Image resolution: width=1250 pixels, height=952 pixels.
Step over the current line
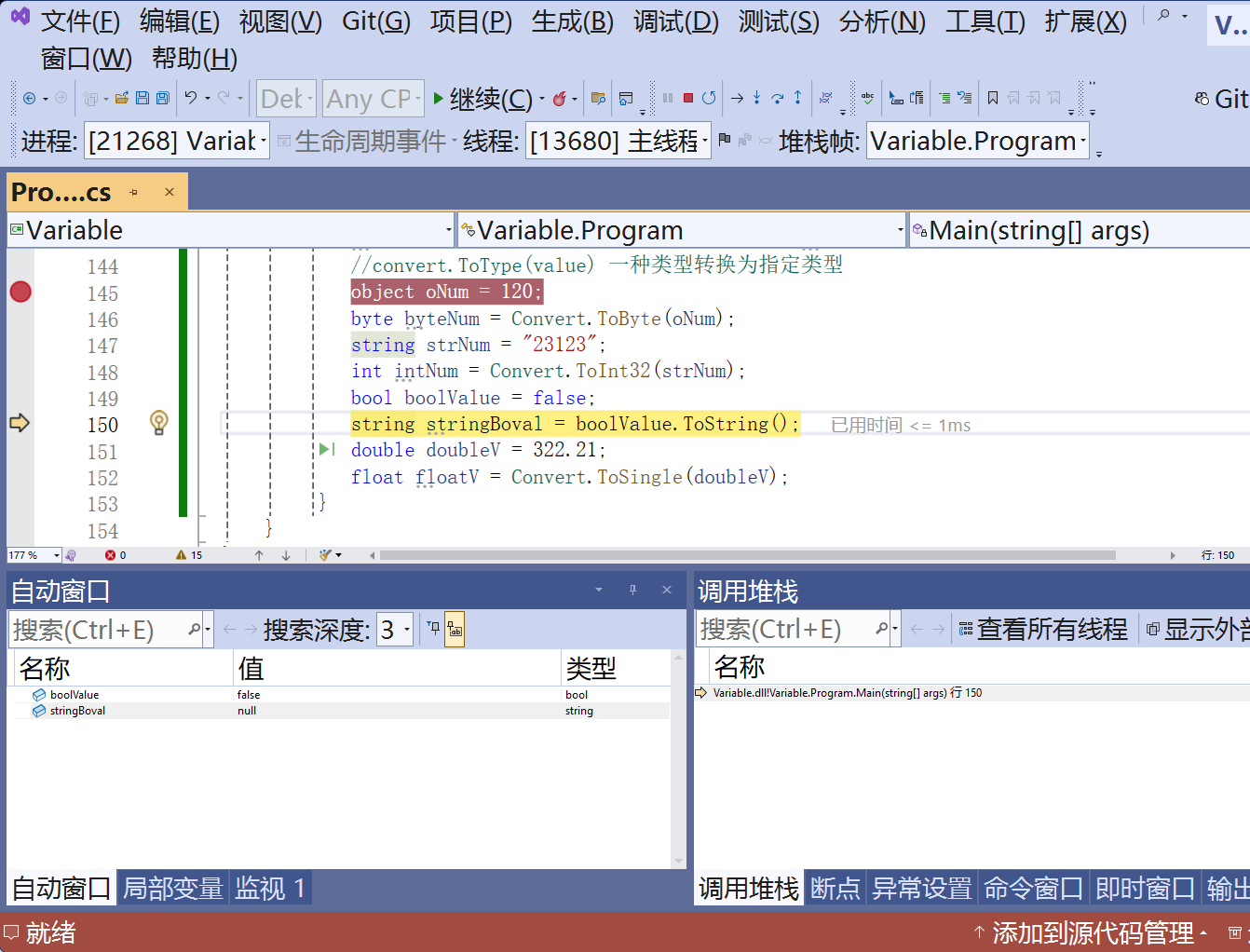[x=778, y=97]
